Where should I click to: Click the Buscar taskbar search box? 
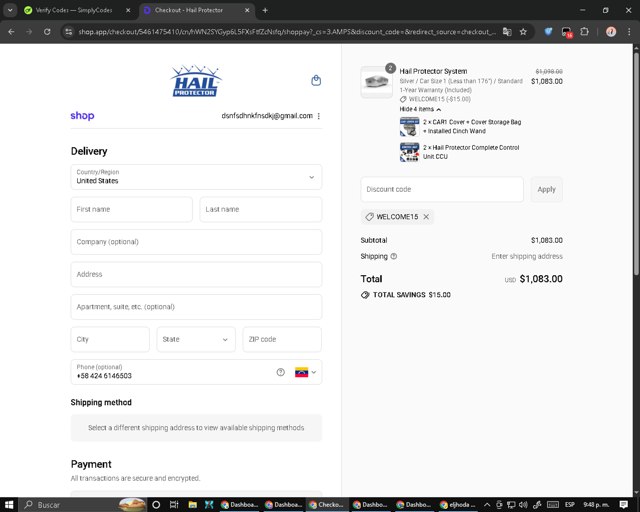pyautogui.click(x=84, y=505)
